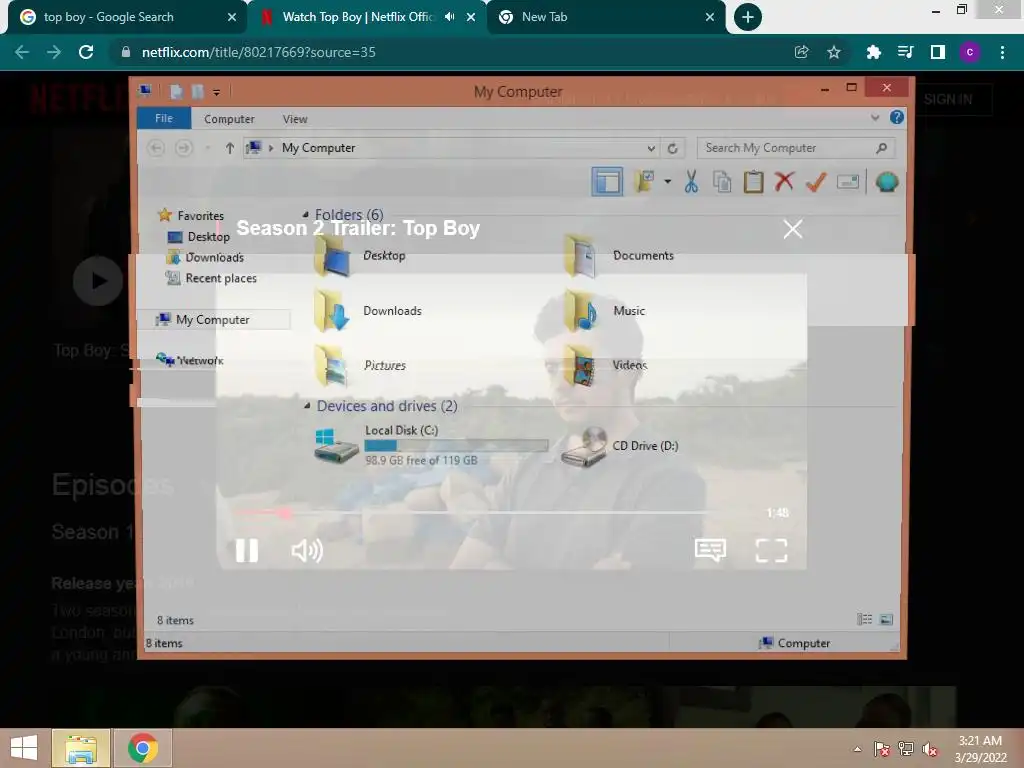Click the Copy toolbar icon
Image resolution: width=1024 pixels, height=768 pixels.
(722, 182)
